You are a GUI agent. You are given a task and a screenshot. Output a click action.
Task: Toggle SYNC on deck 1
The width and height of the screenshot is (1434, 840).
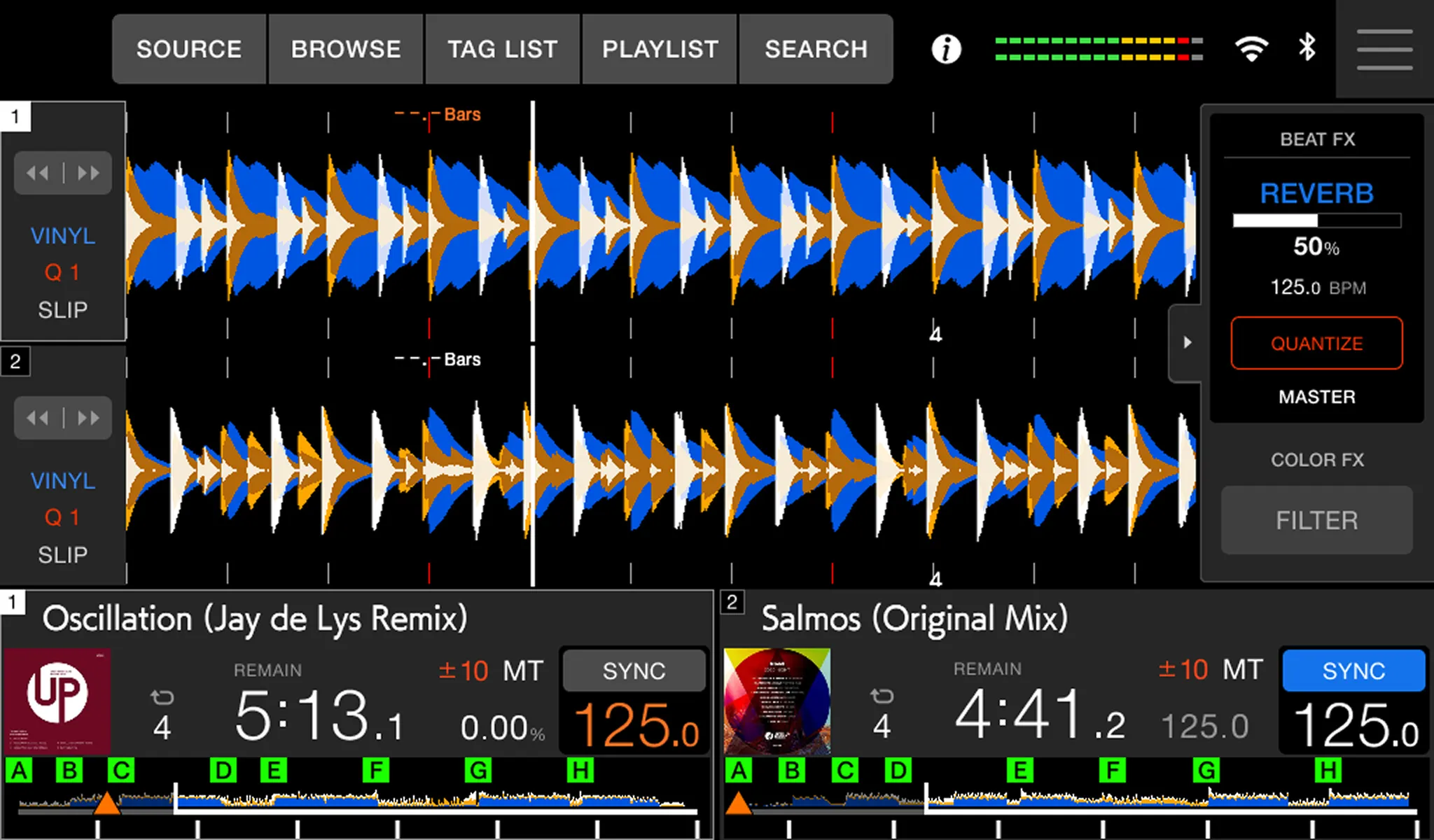(x=634, y=671)
